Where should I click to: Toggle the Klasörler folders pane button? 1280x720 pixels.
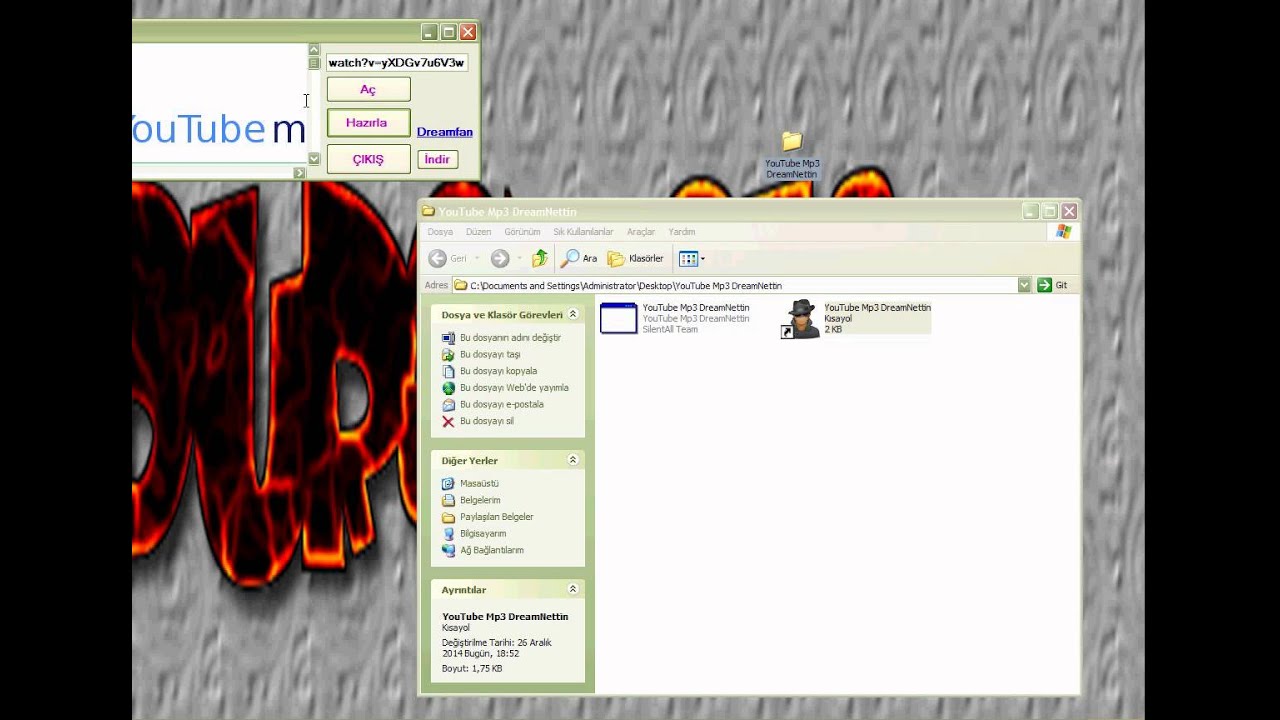click(636, 259)
